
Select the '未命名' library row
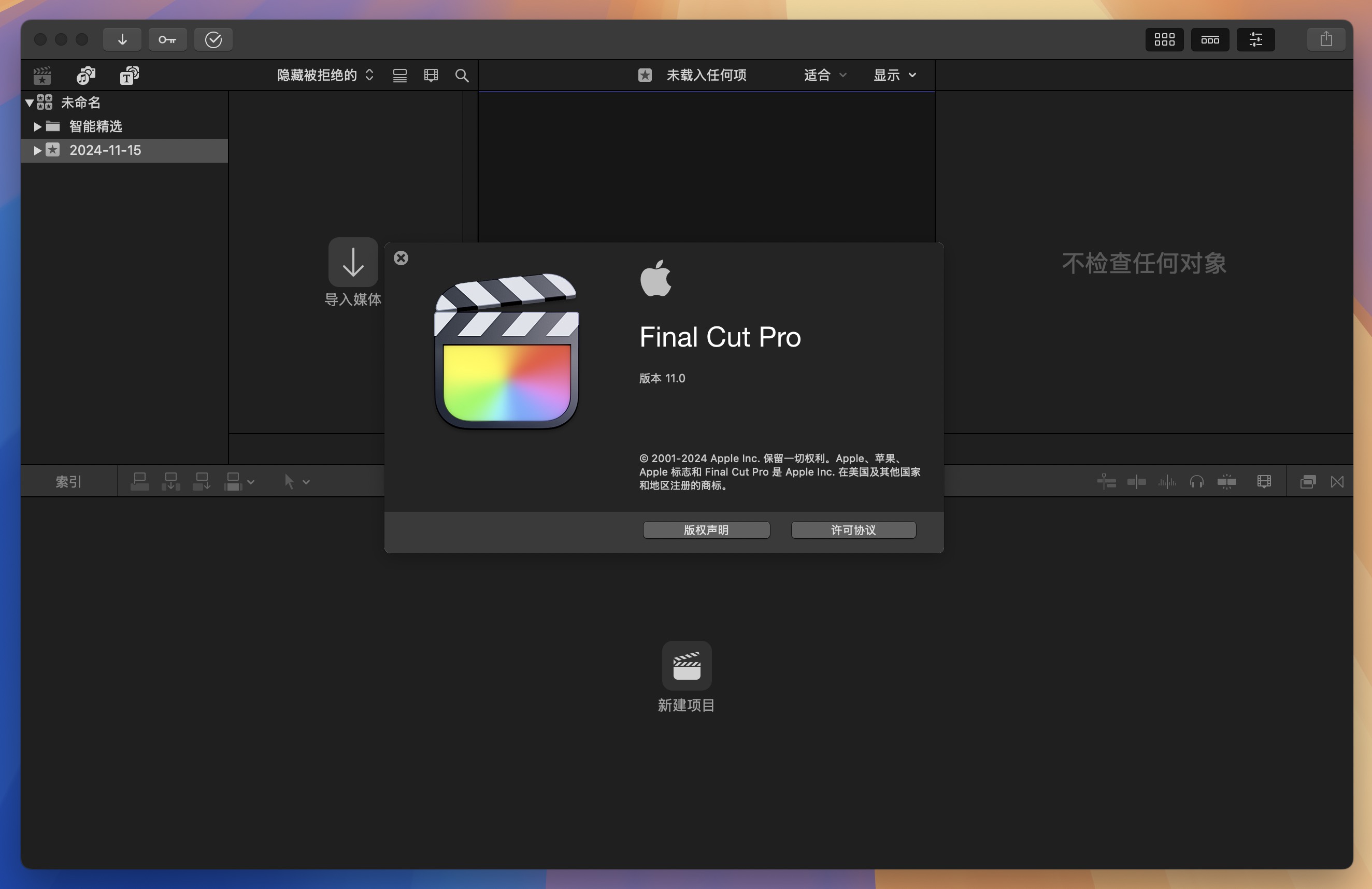(x=124, y=103)
